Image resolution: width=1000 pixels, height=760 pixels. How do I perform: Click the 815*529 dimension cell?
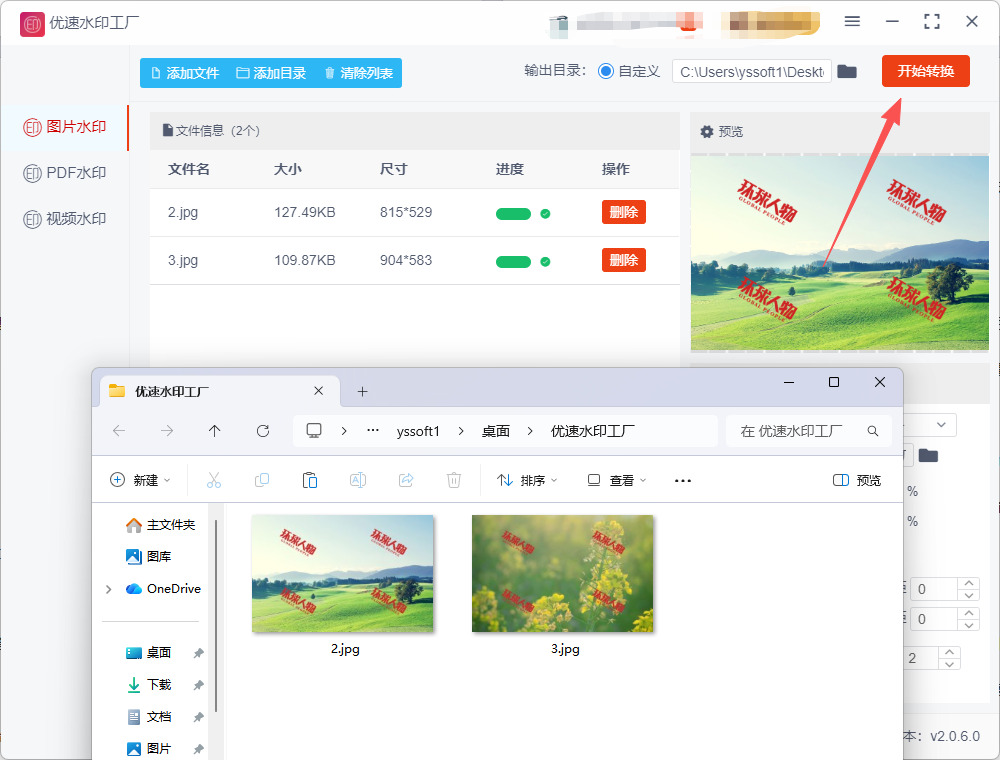[x=406, y=212]
